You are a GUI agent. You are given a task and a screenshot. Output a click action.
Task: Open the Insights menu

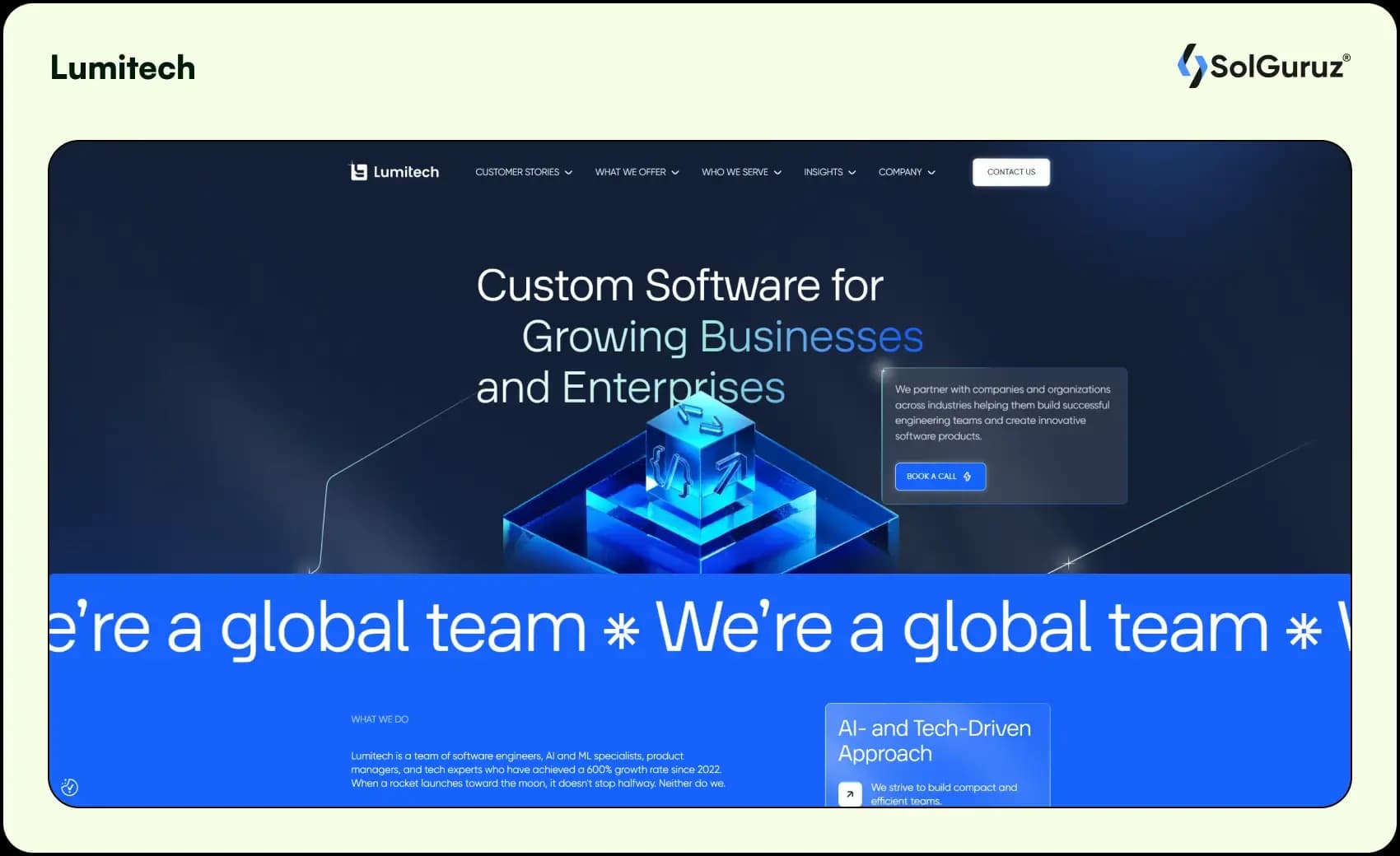(x=829, y=172)
